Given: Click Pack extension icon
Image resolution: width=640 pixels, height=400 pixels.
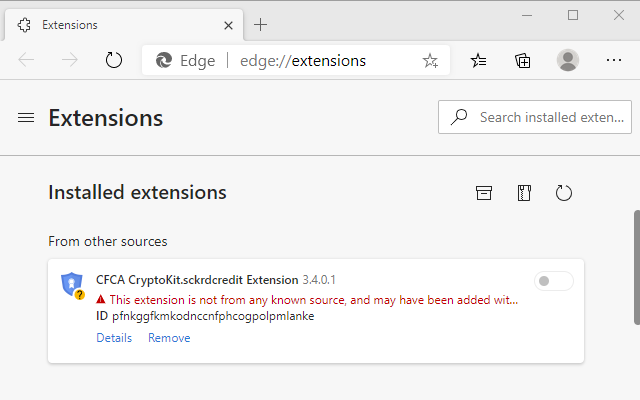Looking at the screenshot, I should pyautogui.click(x=523, y=193).
